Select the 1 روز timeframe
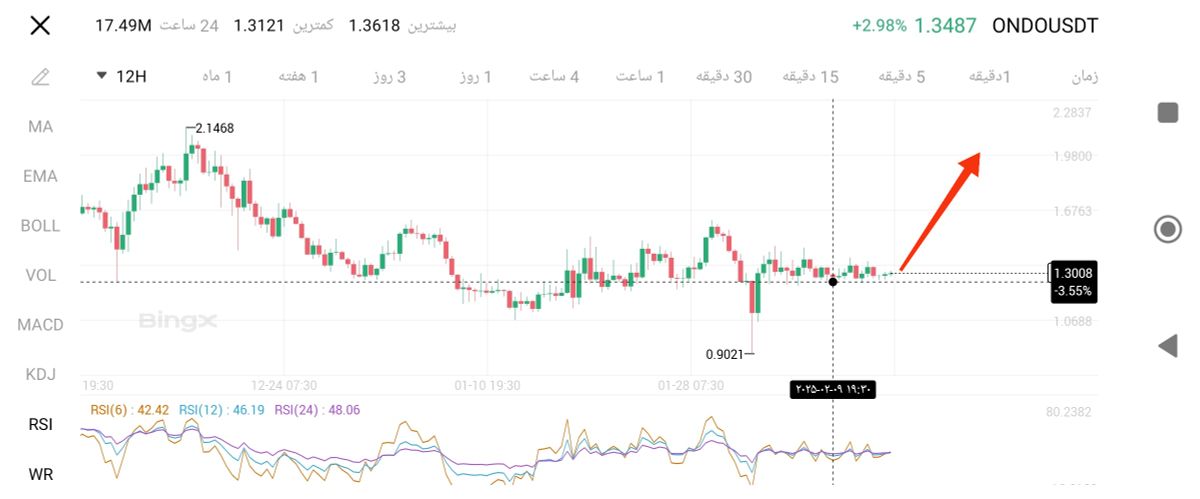This screenshot has height=499, width=1200. point(474,77)
